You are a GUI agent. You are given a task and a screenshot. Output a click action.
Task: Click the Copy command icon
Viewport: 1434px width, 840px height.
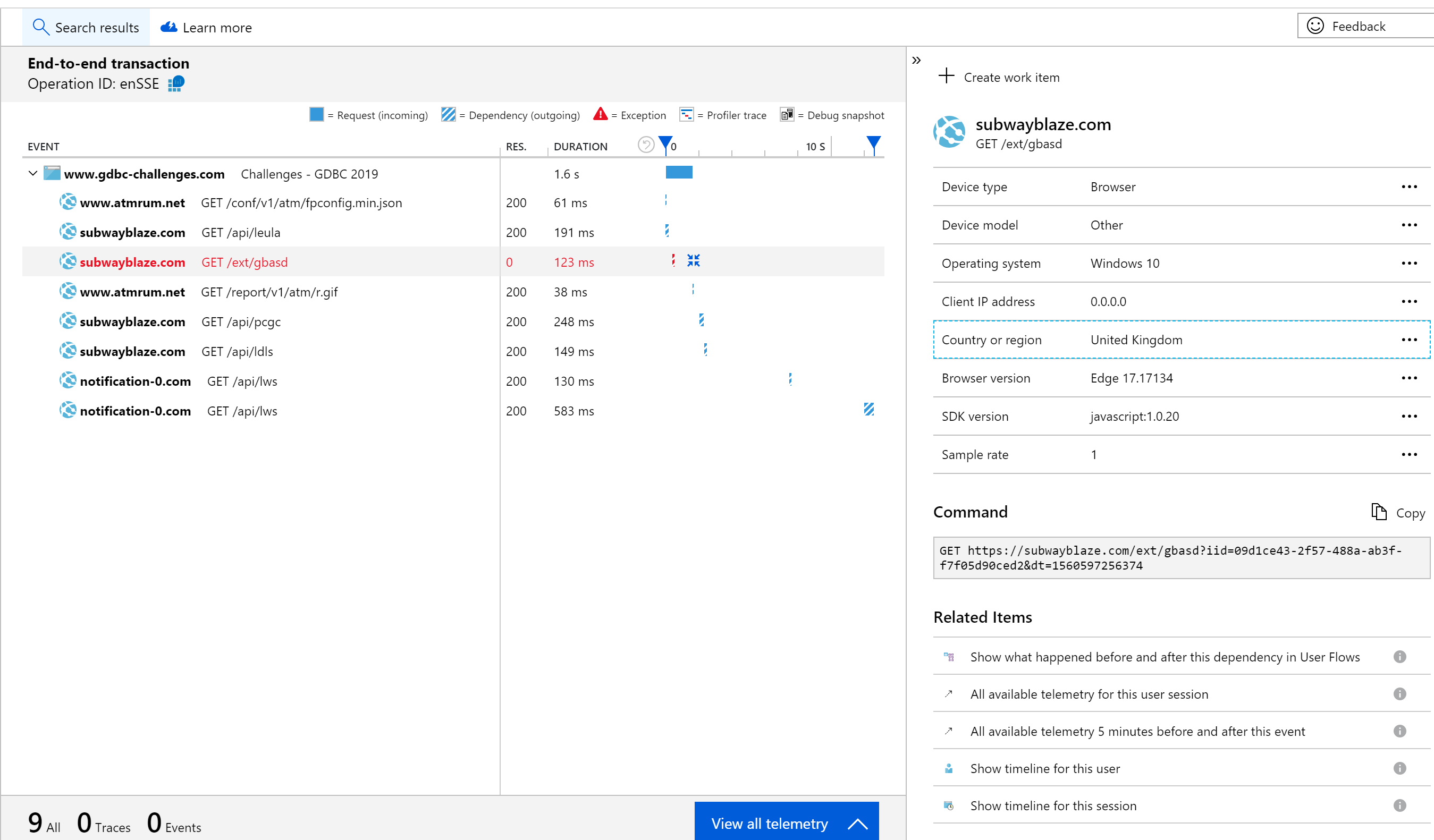pyautogui.click(x=1378, y=512)
